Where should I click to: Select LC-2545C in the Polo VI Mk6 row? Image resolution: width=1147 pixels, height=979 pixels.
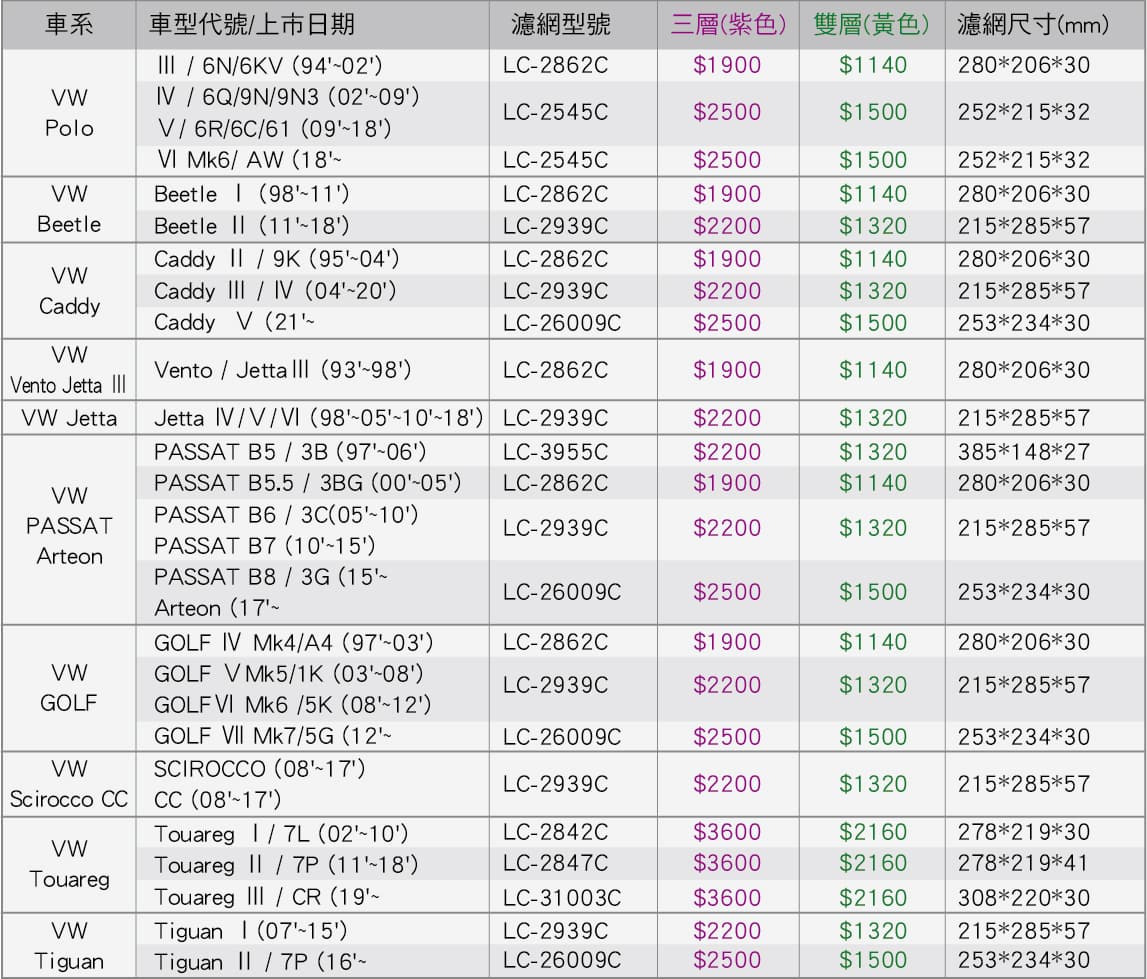555,160
